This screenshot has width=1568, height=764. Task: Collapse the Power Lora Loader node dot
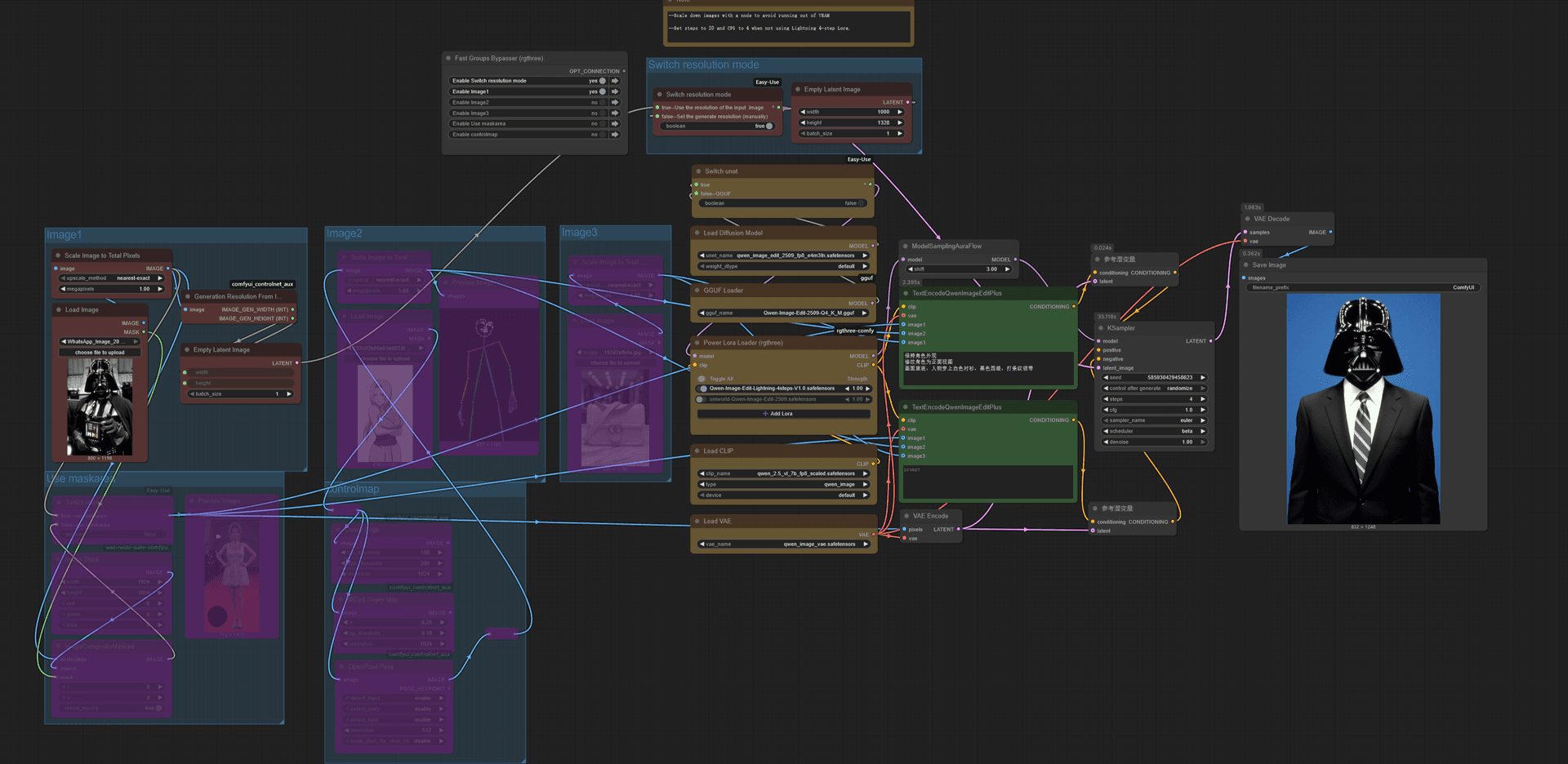pos(697,343)
